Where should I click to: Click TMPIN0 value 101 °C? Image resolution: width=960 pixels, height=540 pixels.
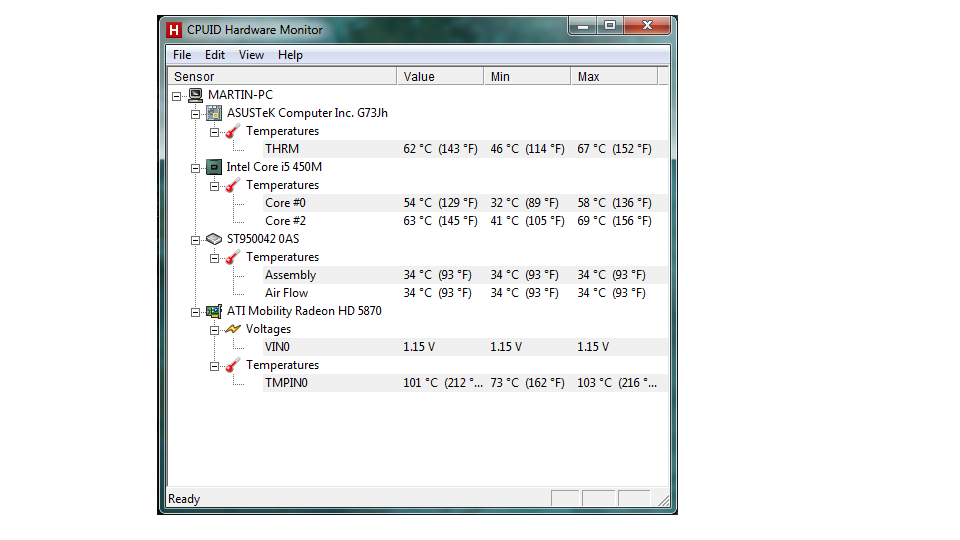pyautogui.click(x=443, y=383)
